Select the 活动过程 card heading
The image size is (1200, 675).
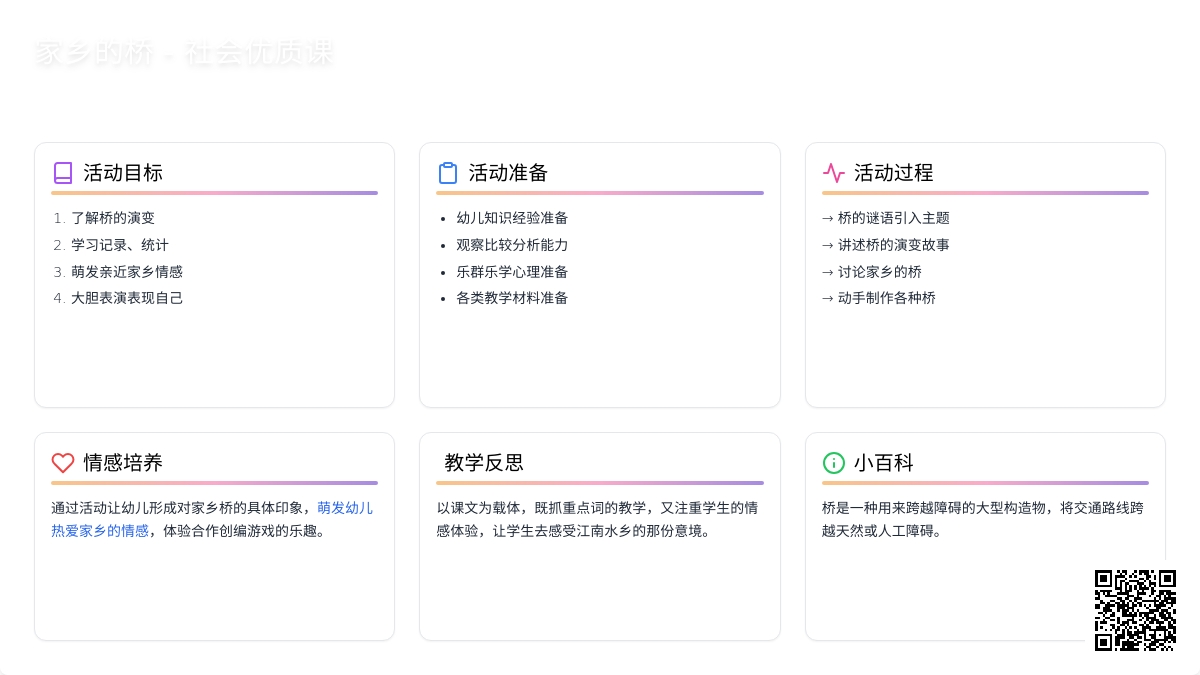(x=894, y=173)
